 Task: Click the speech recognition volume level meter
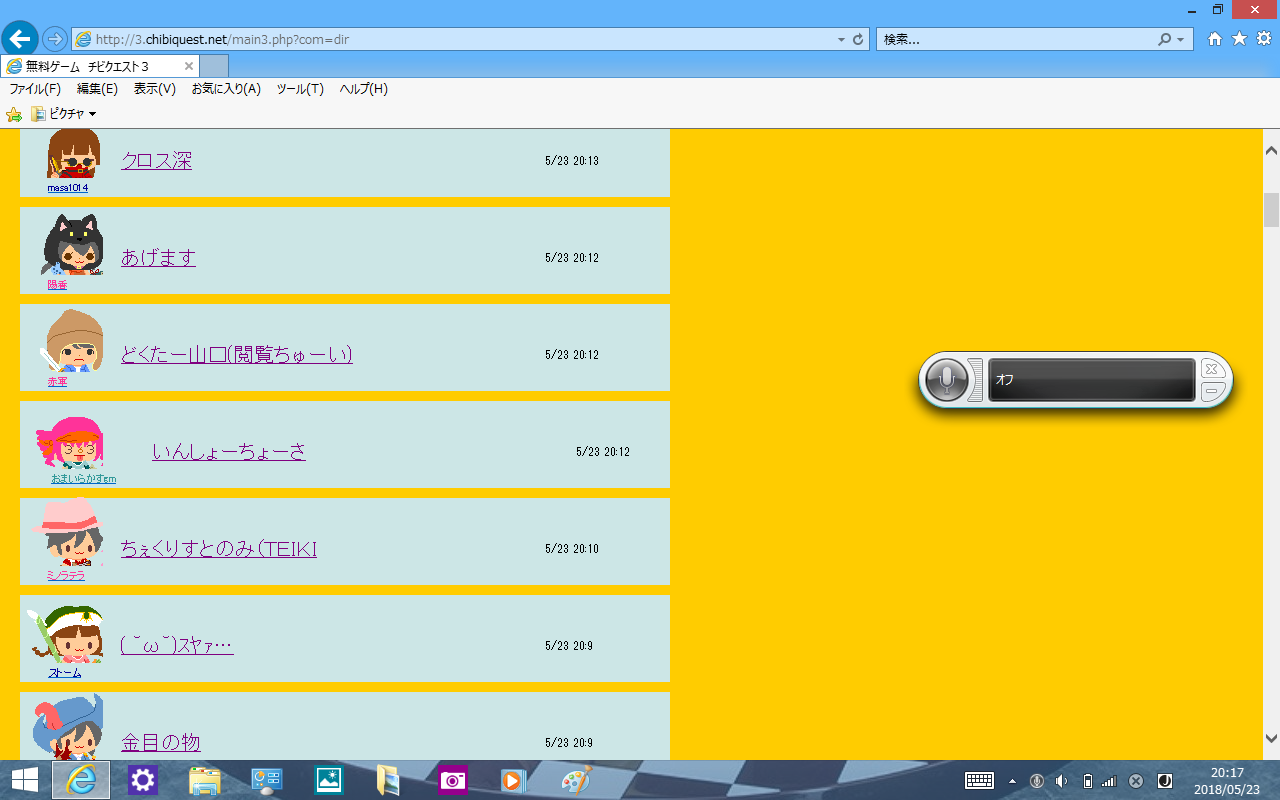[976, 380]
